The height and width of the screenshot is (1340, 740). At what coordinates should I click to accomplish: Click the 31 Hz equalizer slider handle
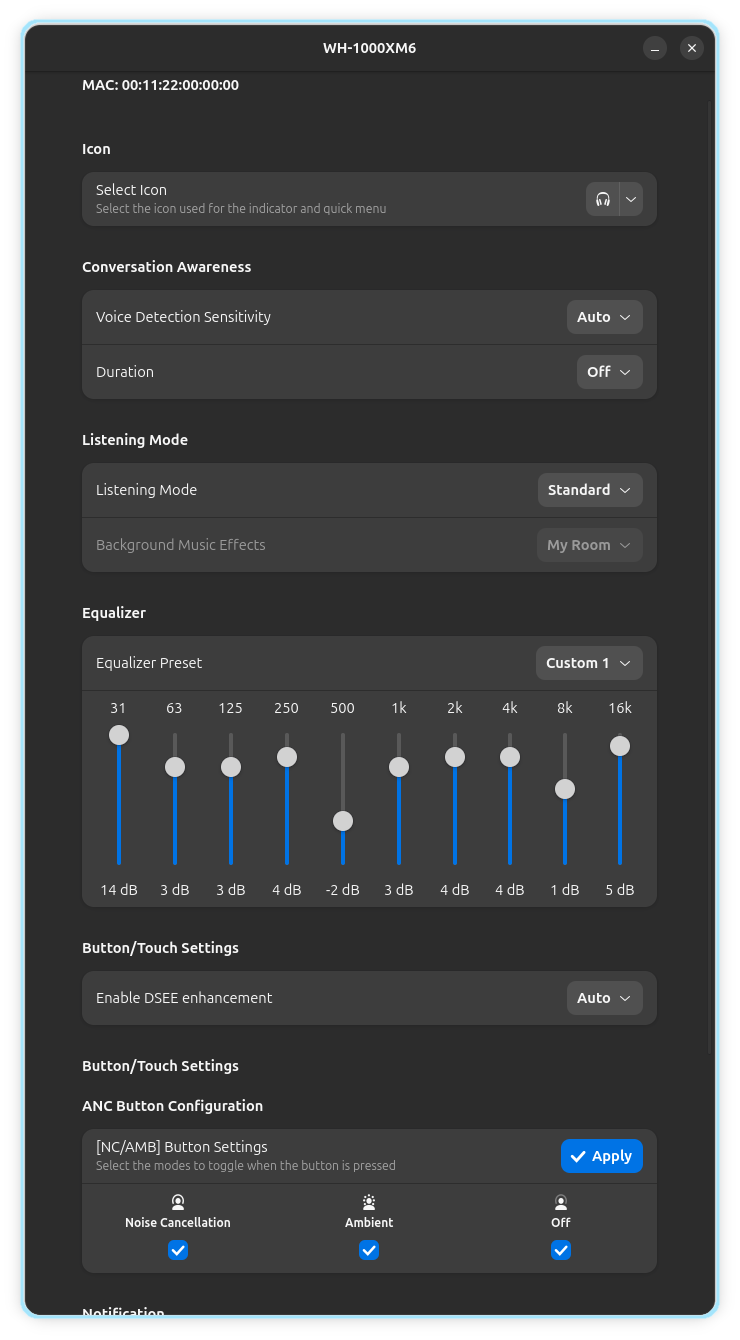pos(119,735)
